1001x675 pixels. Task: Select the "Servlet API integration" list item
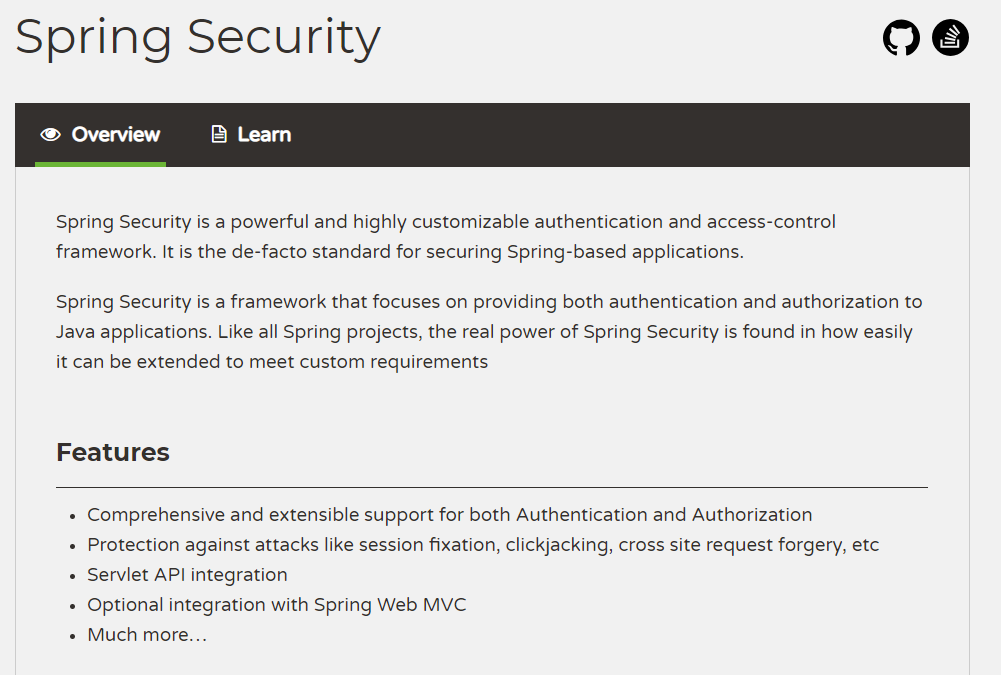point(187,575)
